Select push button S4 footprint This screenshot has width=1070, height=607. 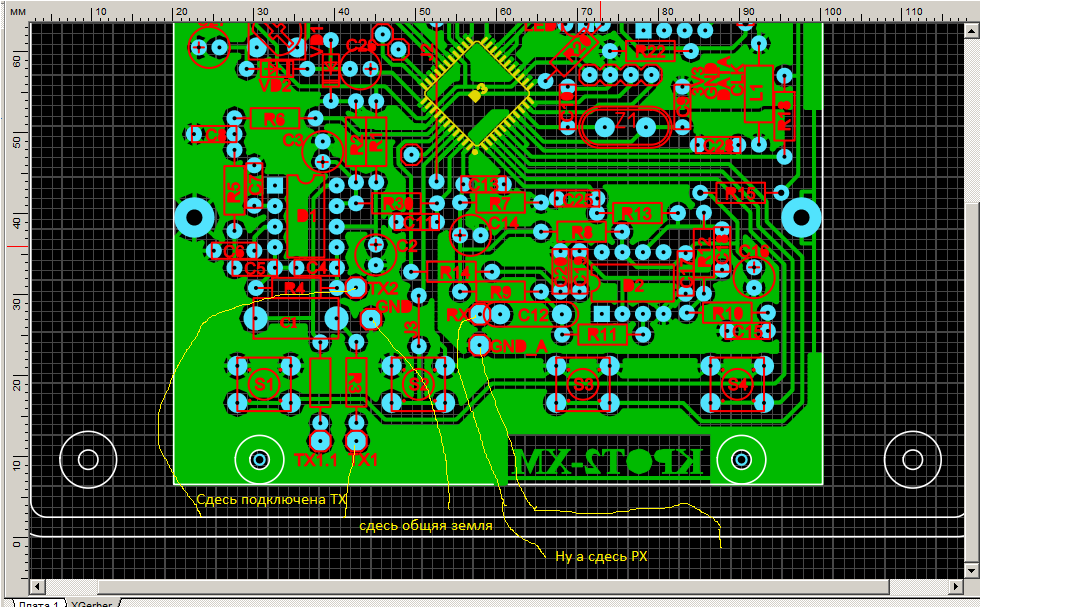tap(738, 385)
